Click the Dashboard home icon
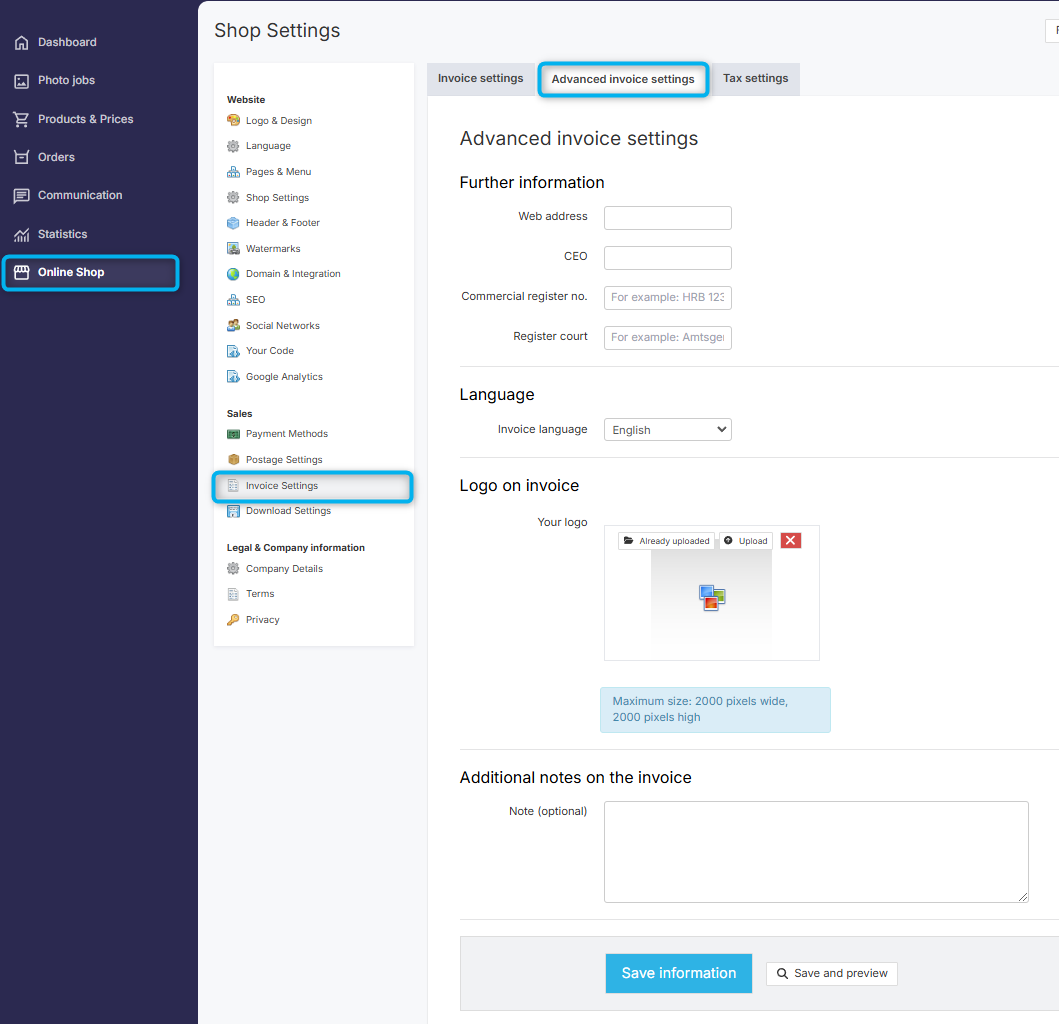Screen dimensions: 1059x1024 (x=22, y=43)
